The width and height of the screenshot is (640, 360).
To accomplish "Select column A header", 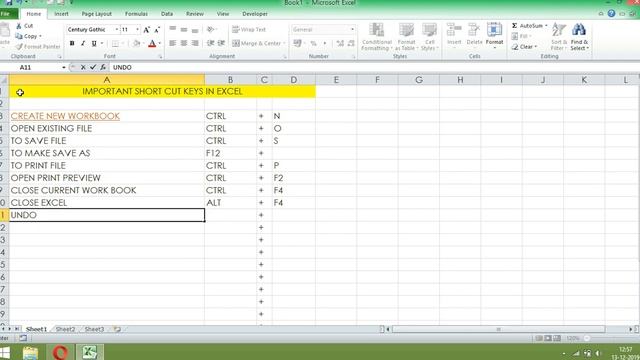I will coord(107,80).
